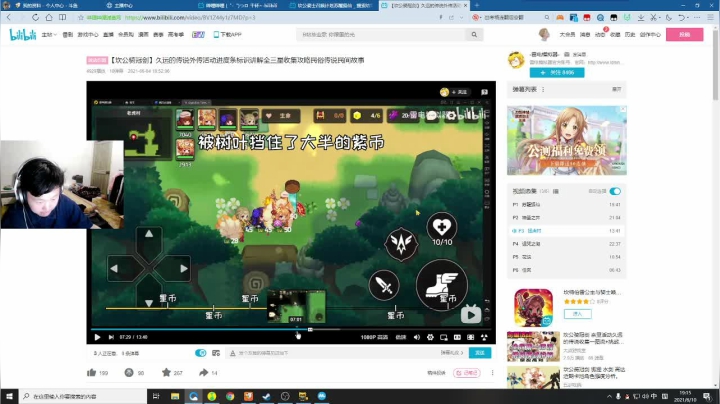Click the bilibili search magnifier button
The height and width of the screenshot is (404, 720).
(x=474, y=34)
